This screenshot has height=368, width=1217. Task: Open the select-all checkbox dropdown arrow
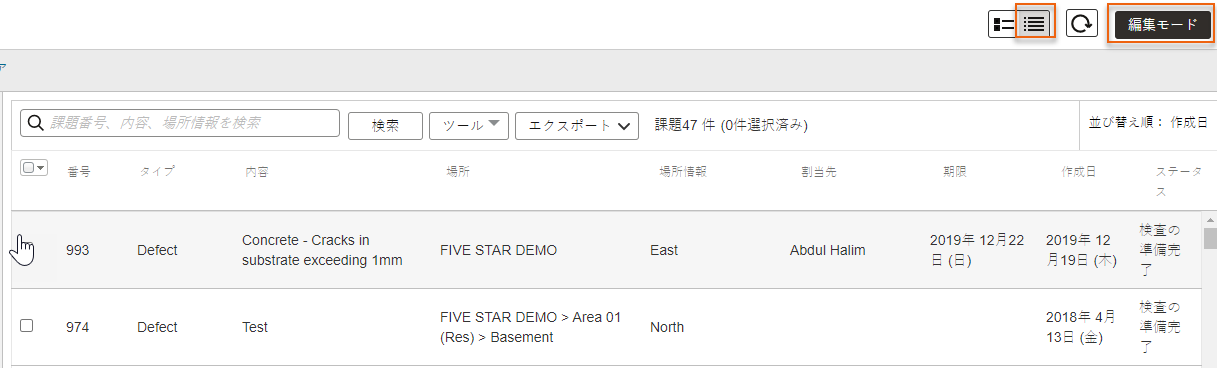[x=41, y=168]
